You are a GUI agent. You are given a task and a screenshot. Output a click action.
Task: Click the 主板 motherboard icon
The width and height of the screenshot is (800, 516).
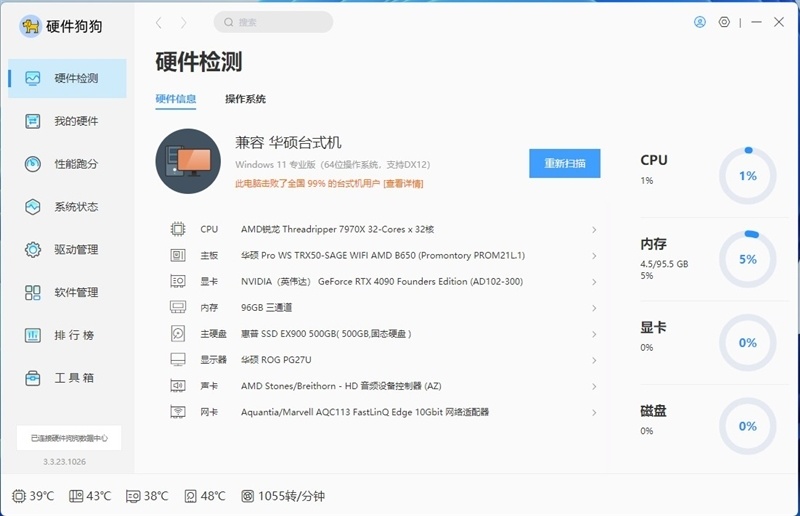(x=178, y=255)
